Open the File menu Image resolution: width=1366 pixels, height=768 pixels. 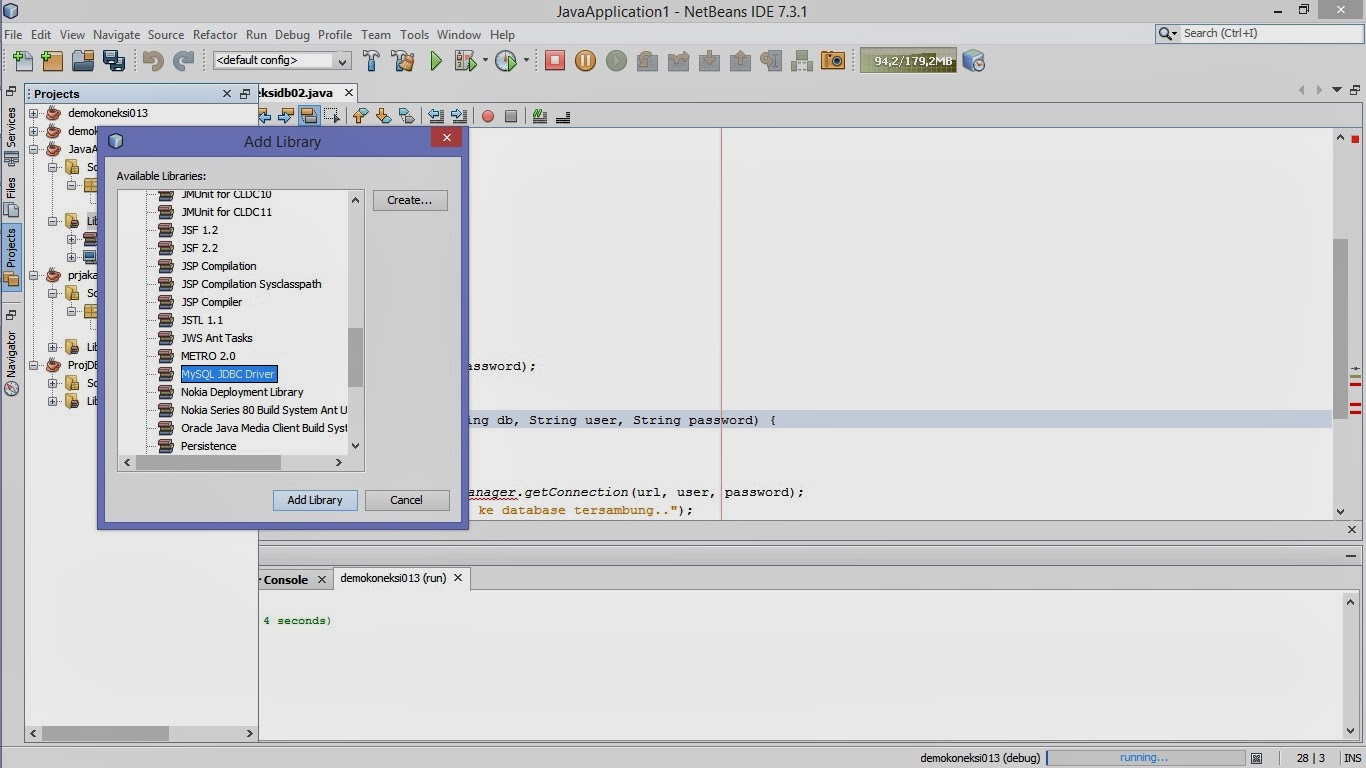pyautogui.click(x=13, y=34)
